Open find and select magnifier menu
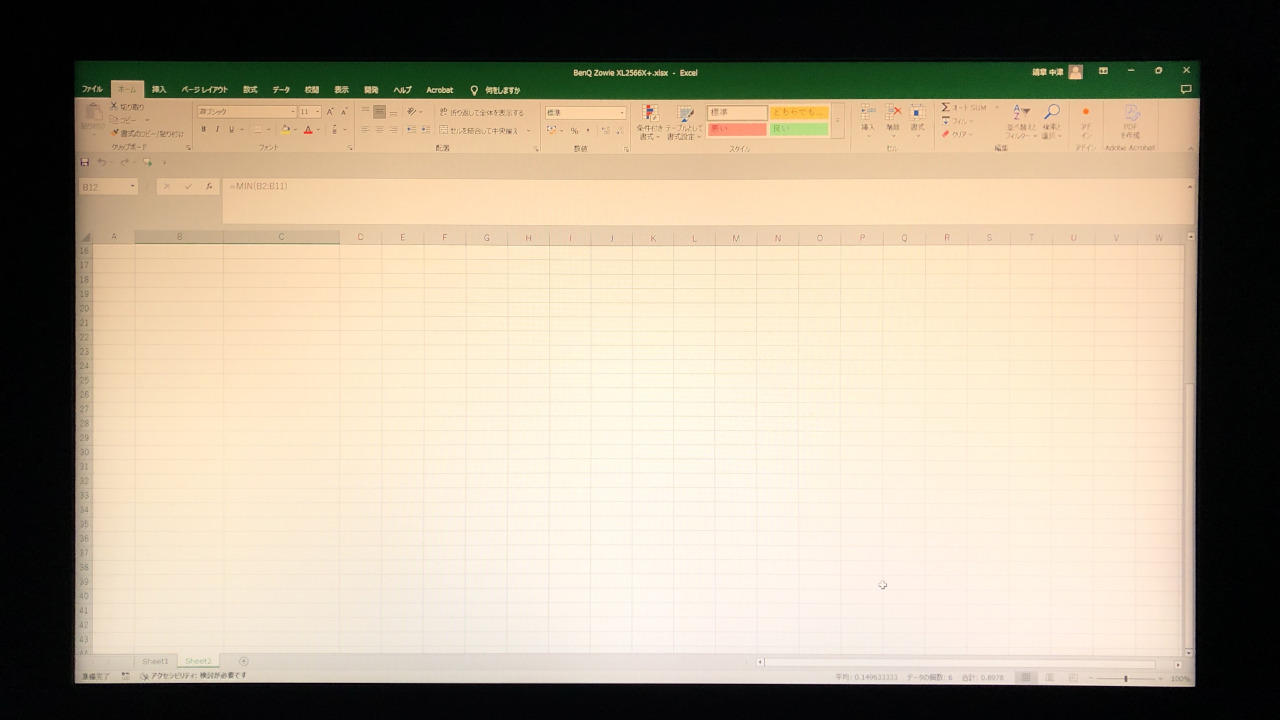The width and height of the screenshot is (1280, 720). click(1051, 121)
